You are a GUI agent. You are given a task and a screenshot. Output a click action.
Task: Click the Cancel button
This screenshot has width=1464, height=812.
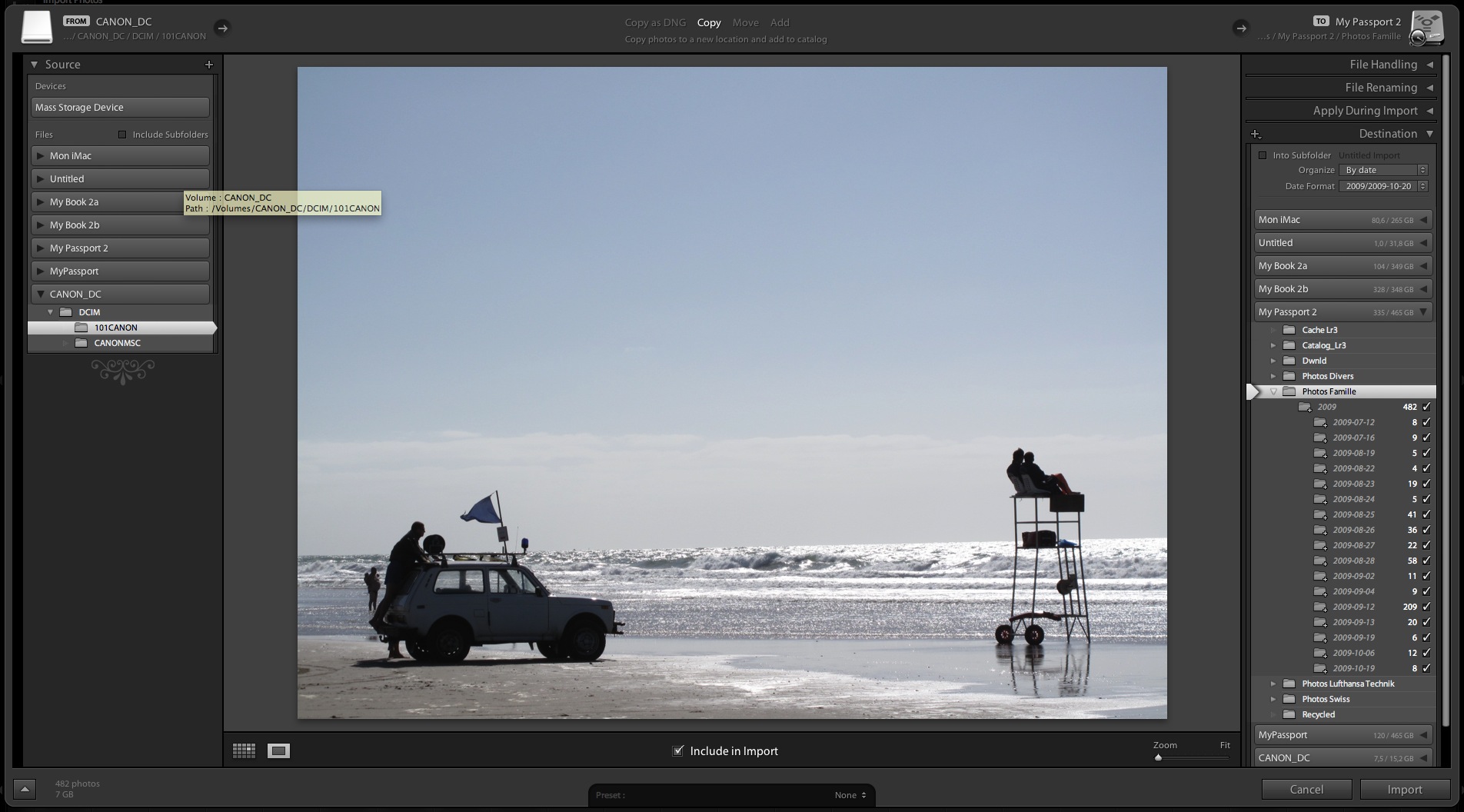click(x=1306, y=789)
